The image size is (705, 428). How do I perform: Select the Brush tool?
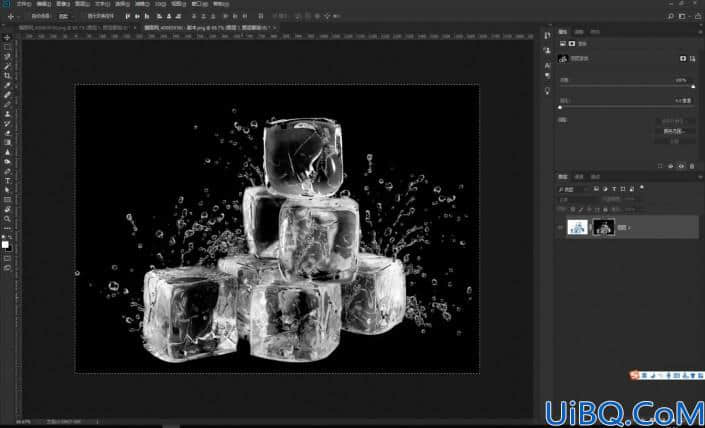tap(7, 104)
